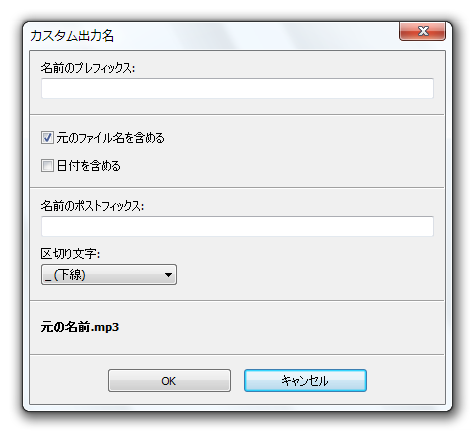Image resolution: width=475 pixels, height=436 pixels.
Task: Close the カスタム出力名 dialog with X
Action: click(x=422, y=31)
